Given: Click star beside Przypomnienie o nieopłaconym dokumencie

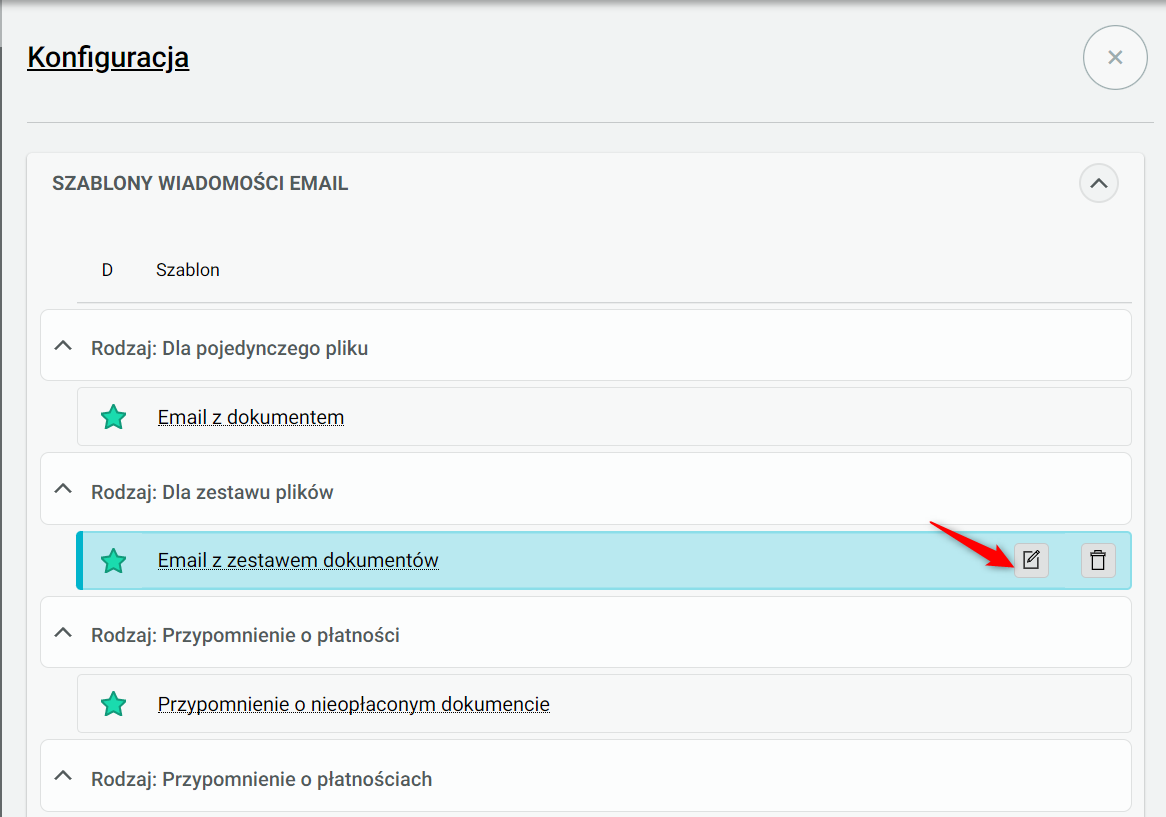Looking at the screenshot, I should click(114, 705).
